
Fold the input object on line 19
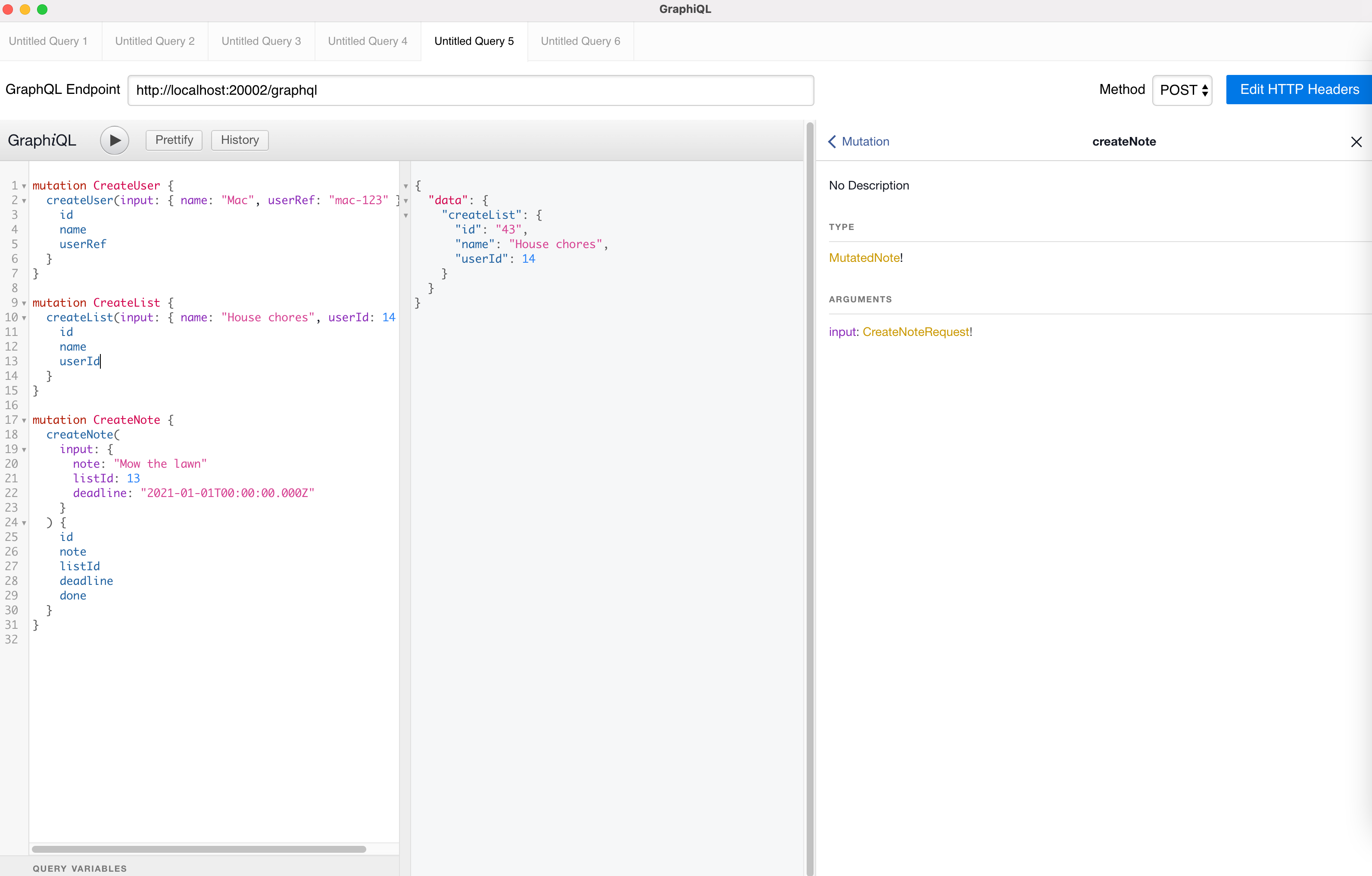pyautogui.click(x=24, y=450)
